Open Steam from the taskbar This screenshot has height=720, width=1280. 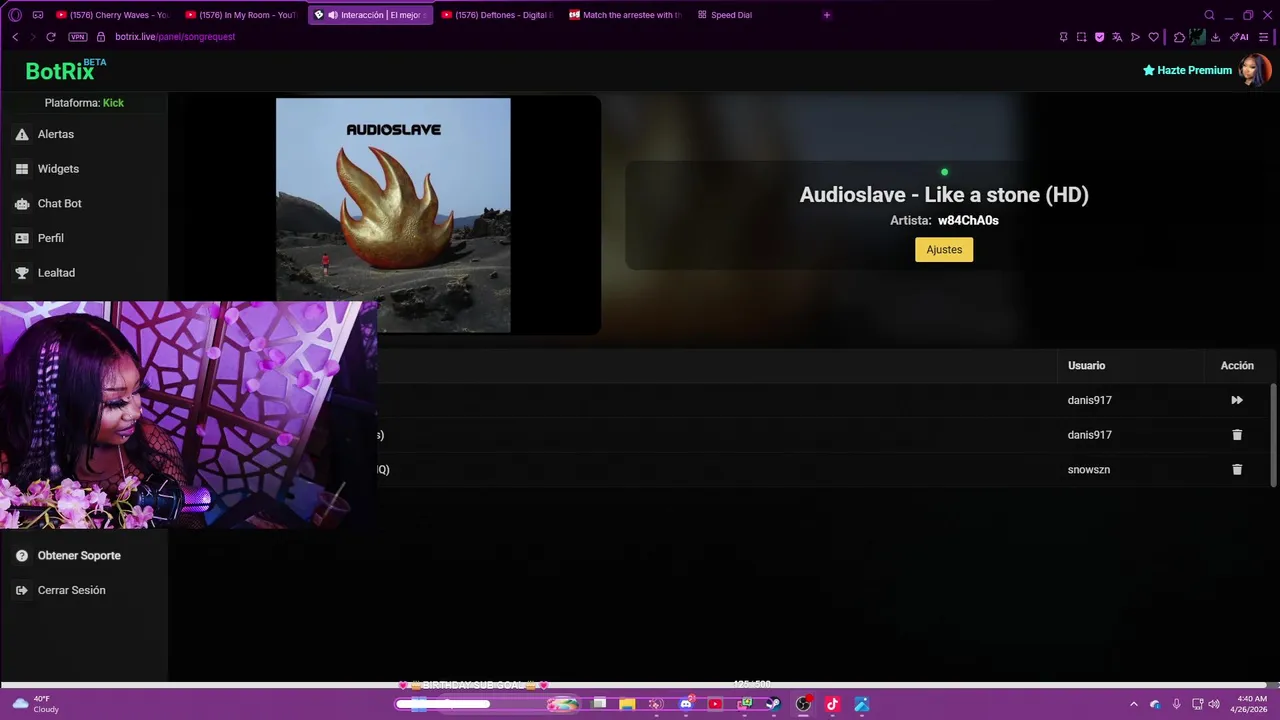coord(773,704)
